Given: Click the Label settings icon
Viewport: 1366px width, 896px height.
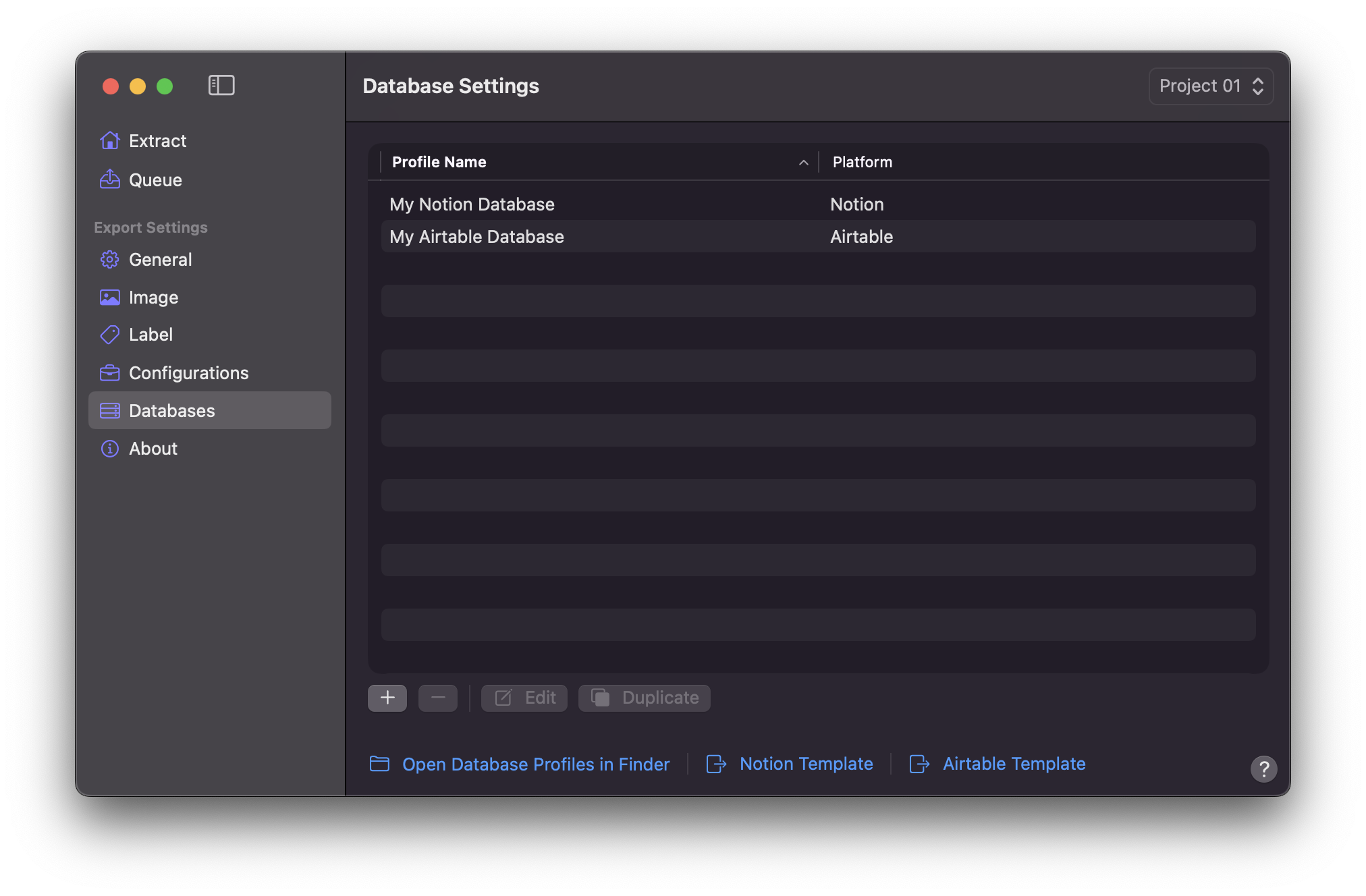Looking at the screenshot, I should 108,334.
